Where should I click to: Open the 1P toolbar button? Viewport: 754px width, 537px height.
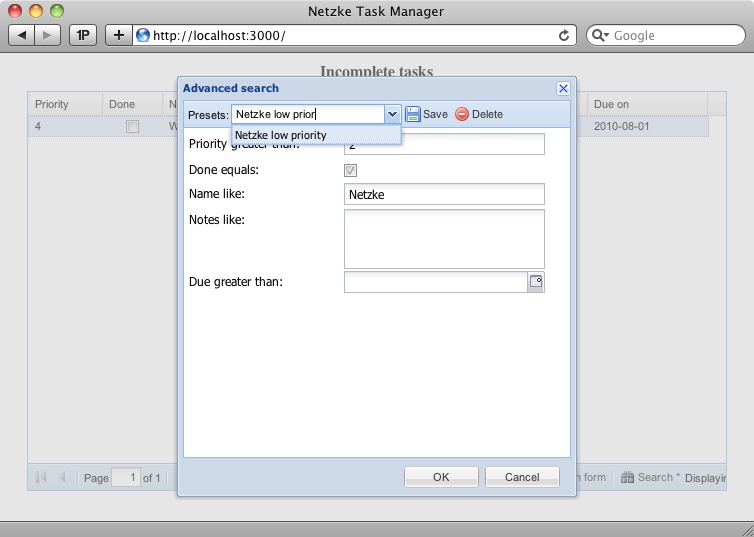tap(83, 35)
